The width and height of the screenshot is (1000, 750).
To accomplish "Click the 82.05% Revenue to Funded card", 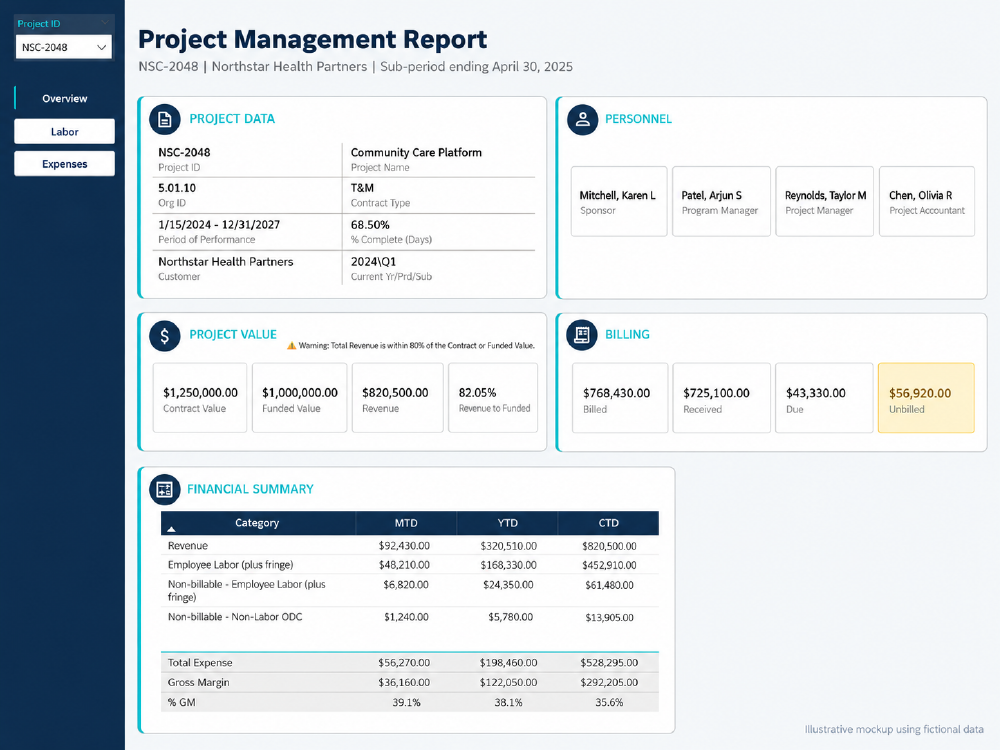I will point(493,398).
